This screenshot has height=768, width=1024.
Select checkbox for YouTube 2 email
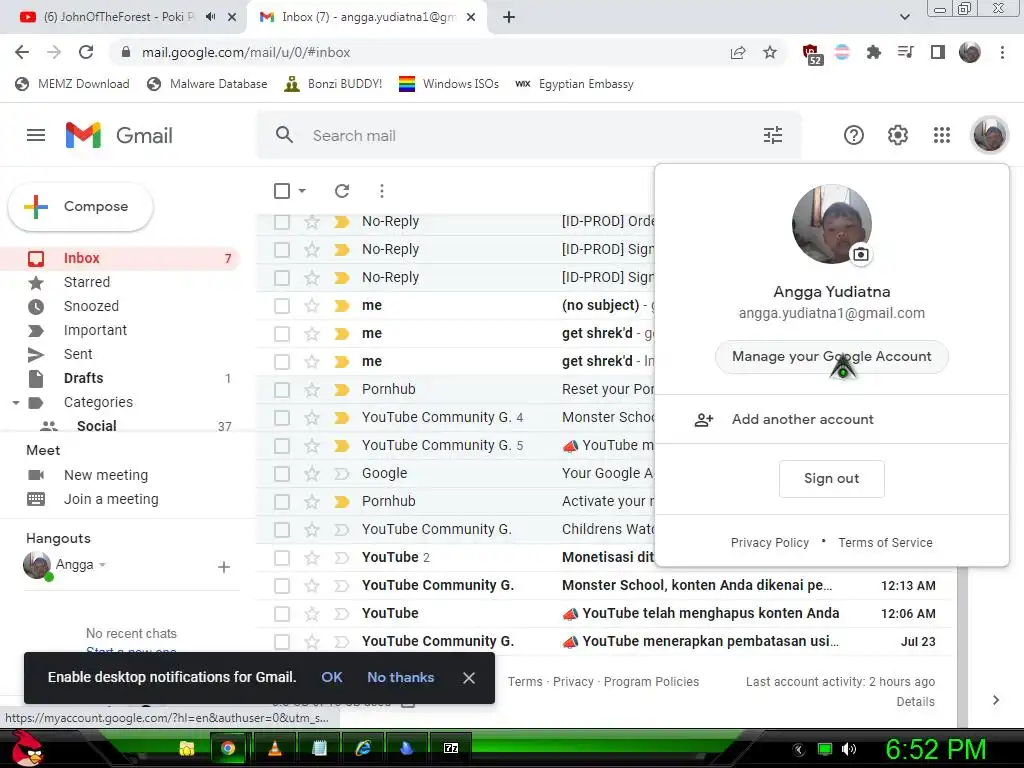281,558
